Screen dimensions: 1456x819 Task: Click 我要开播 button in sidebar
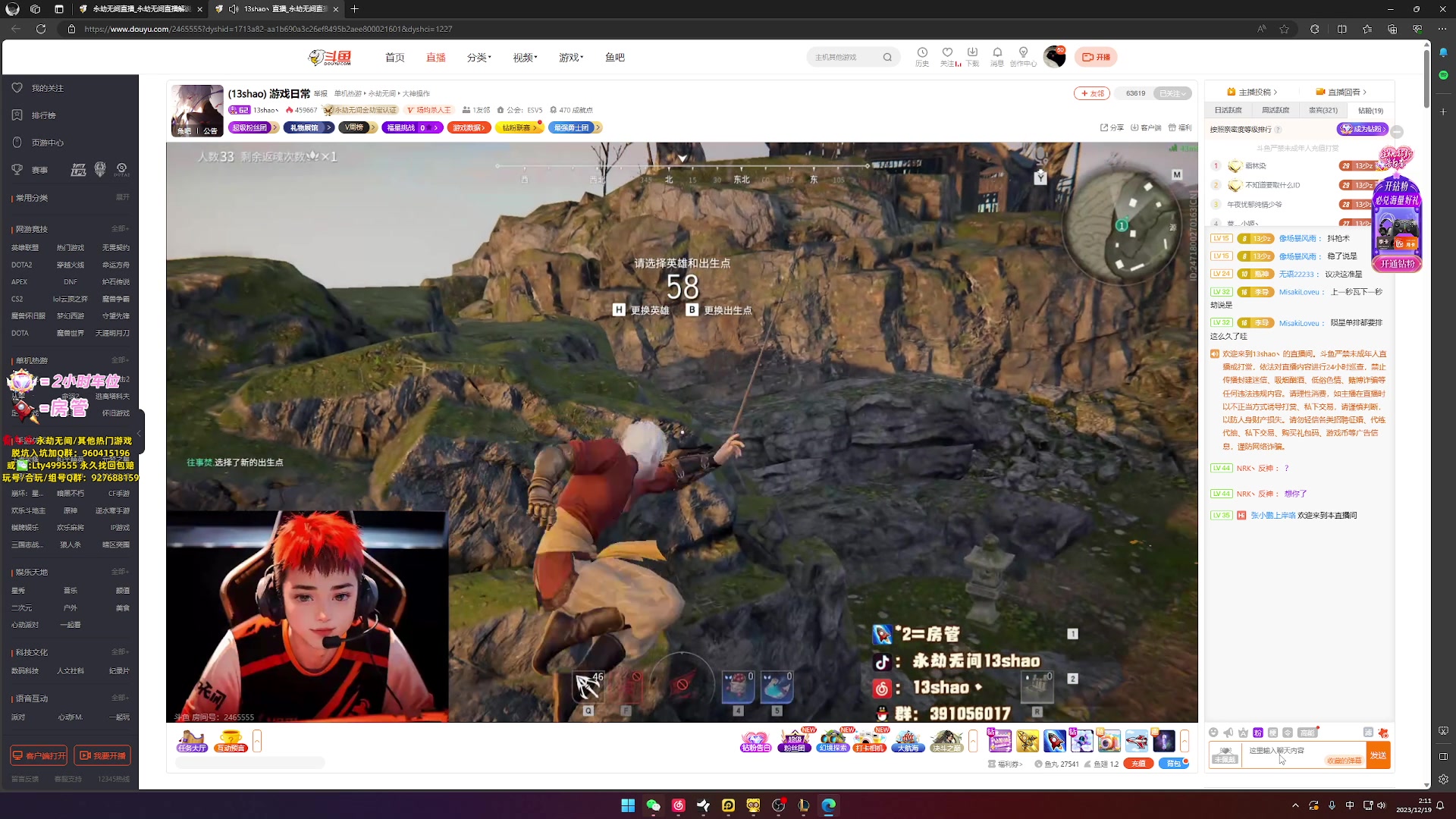pyautogui.click(x=102, y=755)
